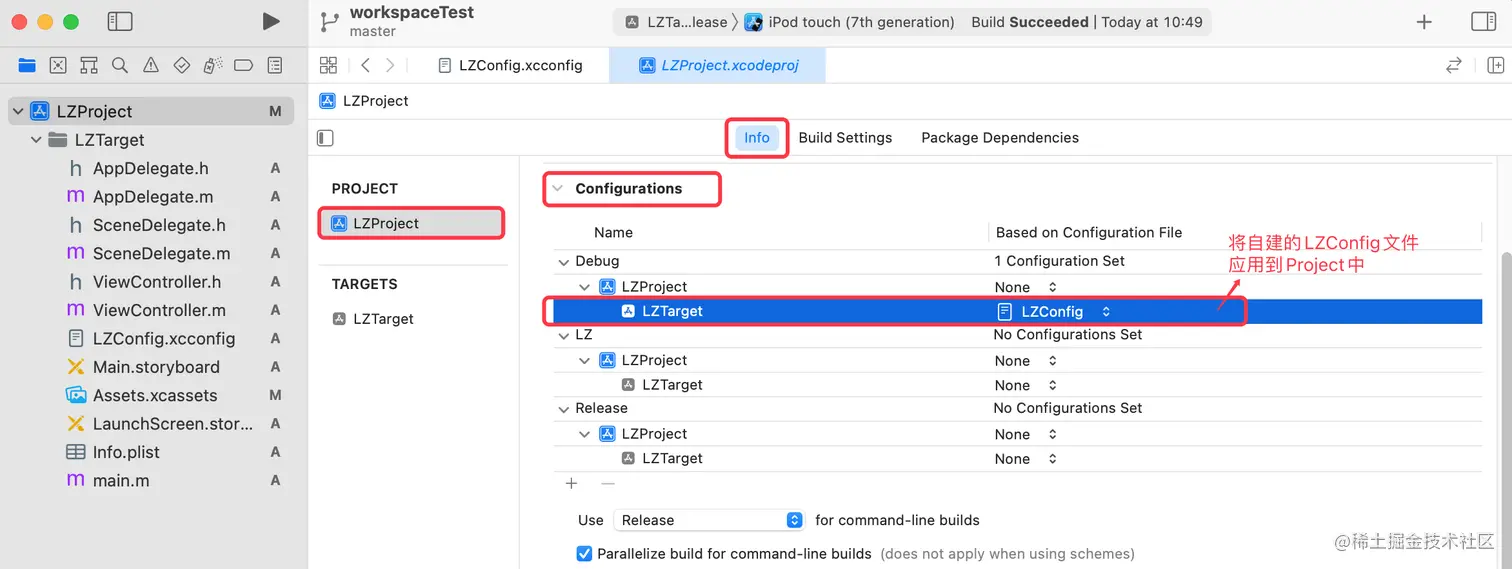Open the Source Control navigator
Screen dimensions: 1512x569
click(x=58, y=65)
